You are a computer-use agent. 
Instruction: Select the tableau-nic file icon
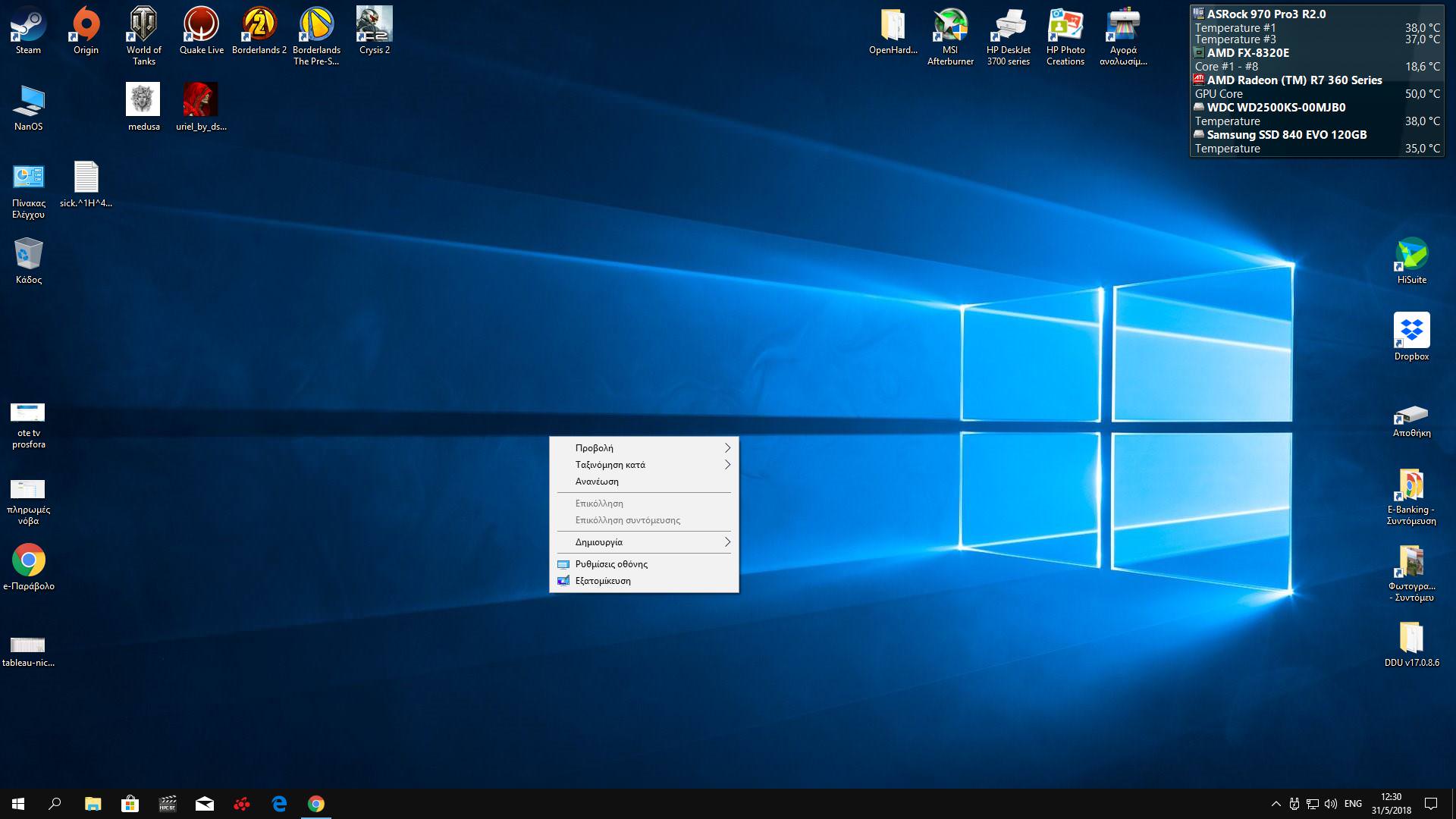pyautogui.click(x=28, y=651)
